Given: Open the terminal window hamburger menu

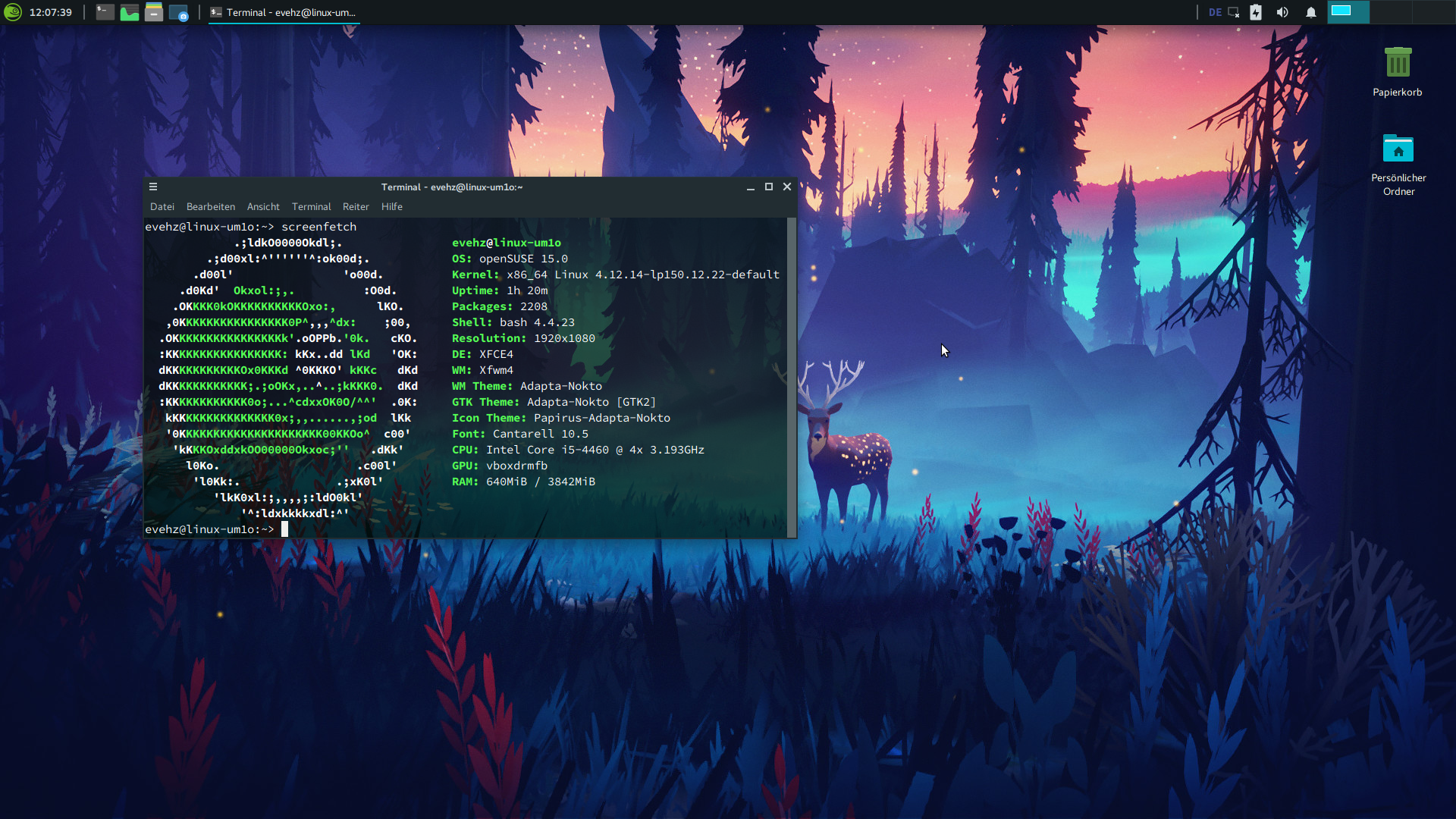Looking at the screenshot, I should 153,187.
